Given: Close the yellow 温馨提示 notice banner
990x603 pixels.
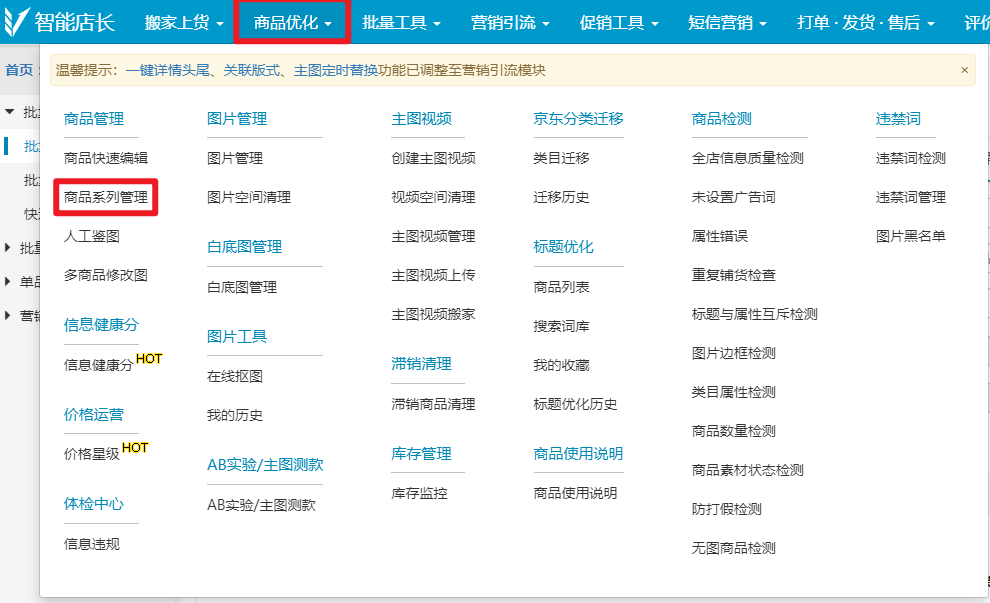Looking at the screenshot, I should pos(964,70).
